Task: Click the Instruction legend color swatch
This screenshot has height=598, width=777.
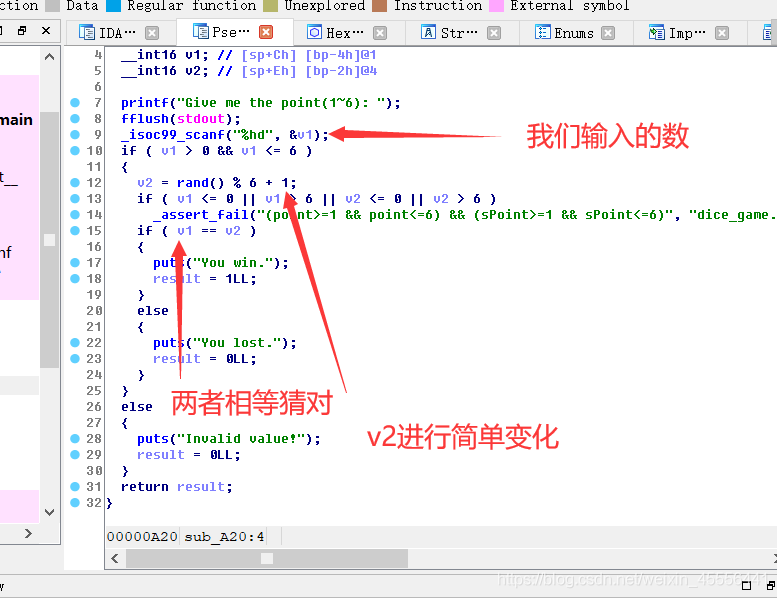Action: pos(379,5)
